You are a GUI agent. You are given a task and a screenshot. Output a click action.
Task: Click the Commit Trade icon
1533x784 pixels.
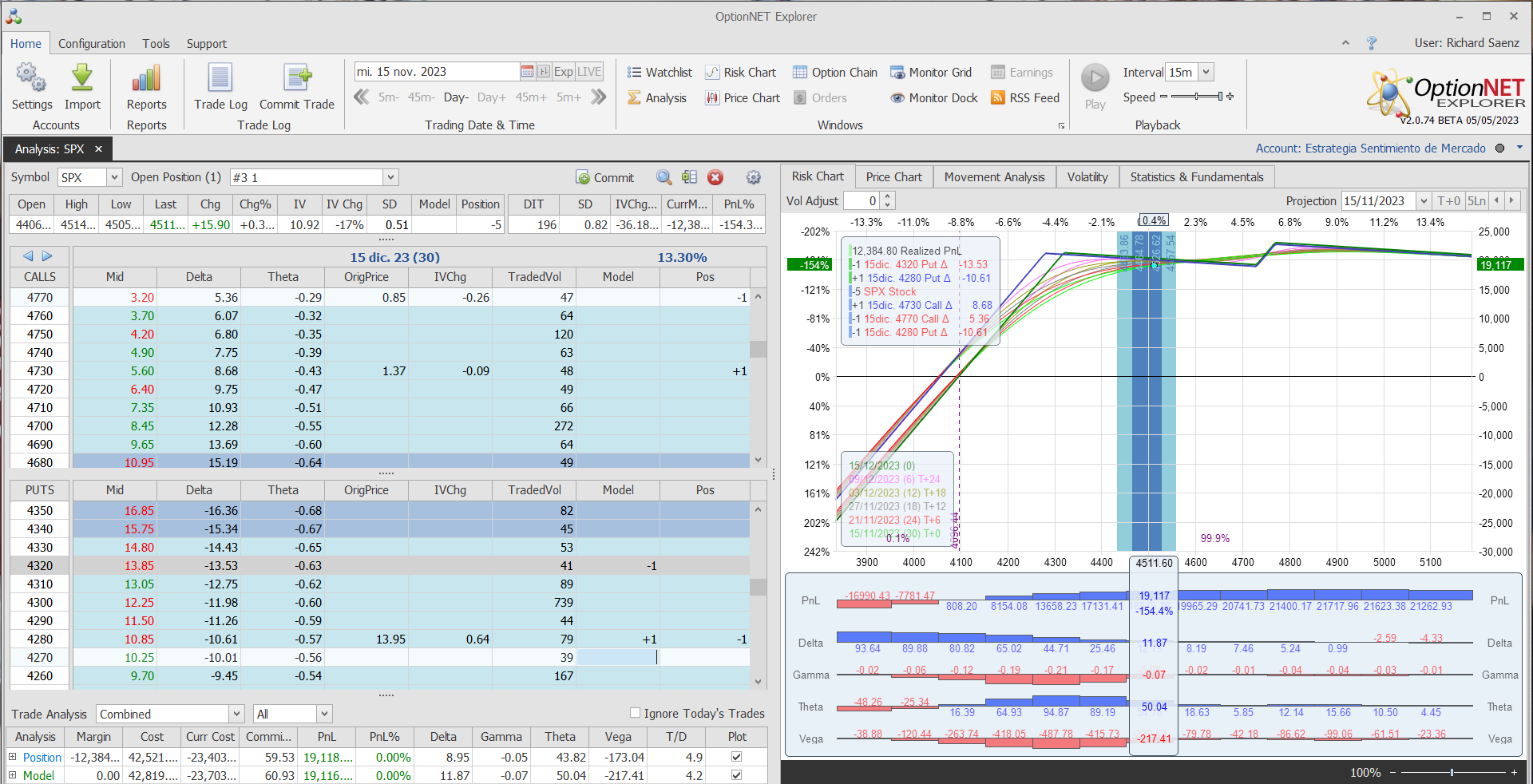click(297, 78)
